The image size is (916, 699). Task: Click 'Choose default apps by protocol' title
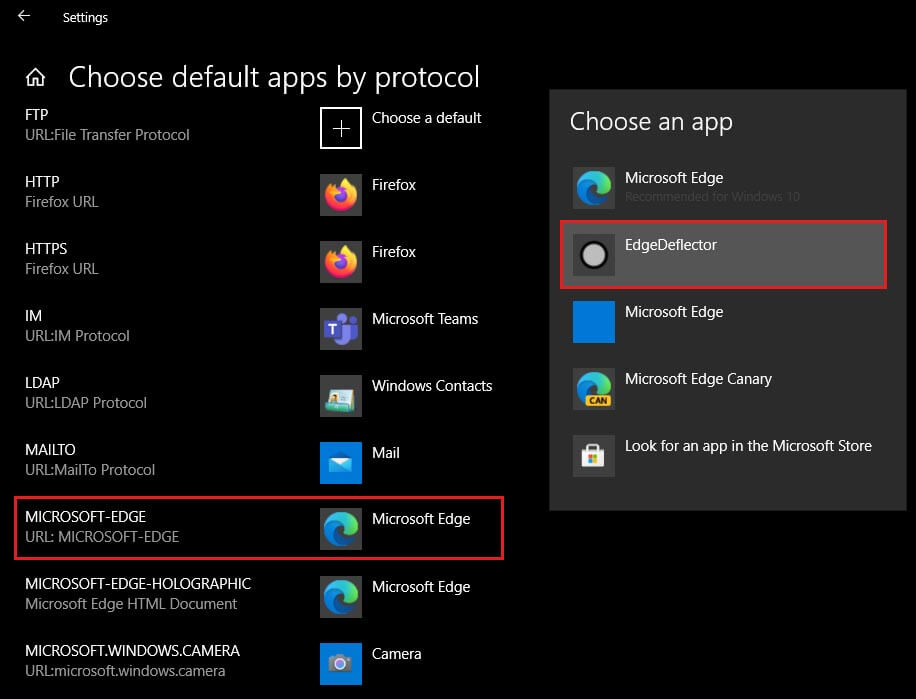tap(274, 77)
